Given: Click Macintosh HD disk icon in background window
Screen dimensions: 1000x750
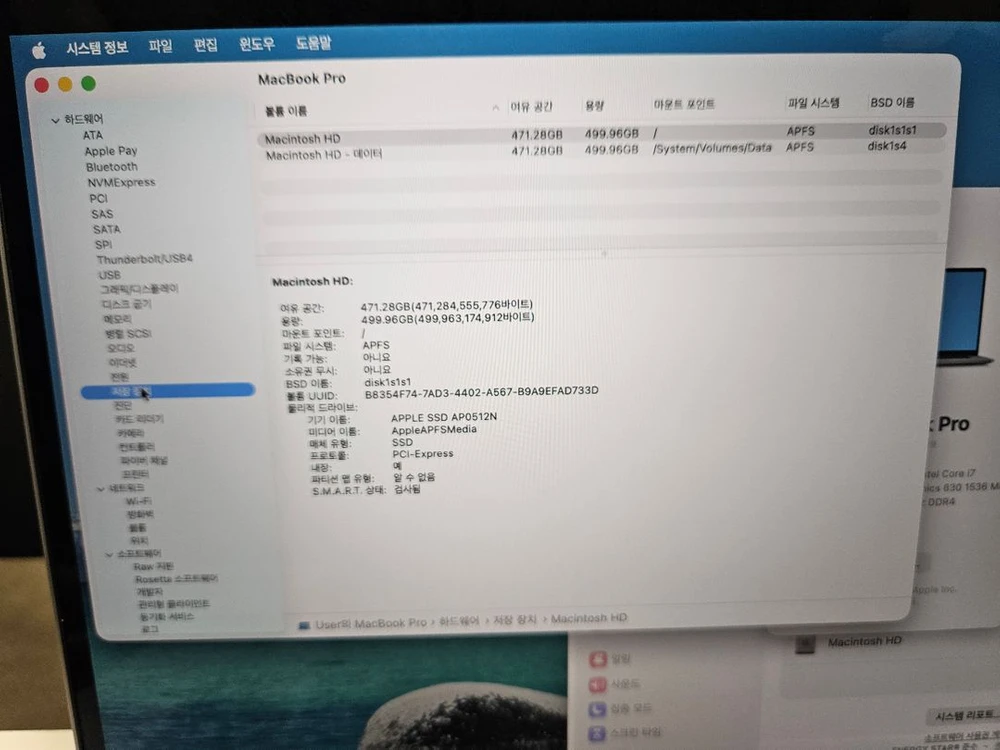Looking at the screenshot, I should 805,644.
